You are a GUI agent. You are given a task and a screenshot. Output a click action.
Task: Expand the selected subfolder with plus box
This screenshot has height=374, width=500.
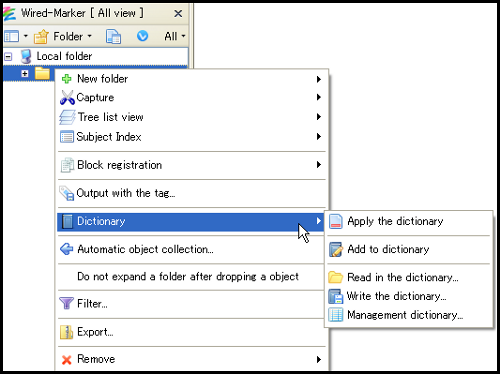click(x=25, y=73)
